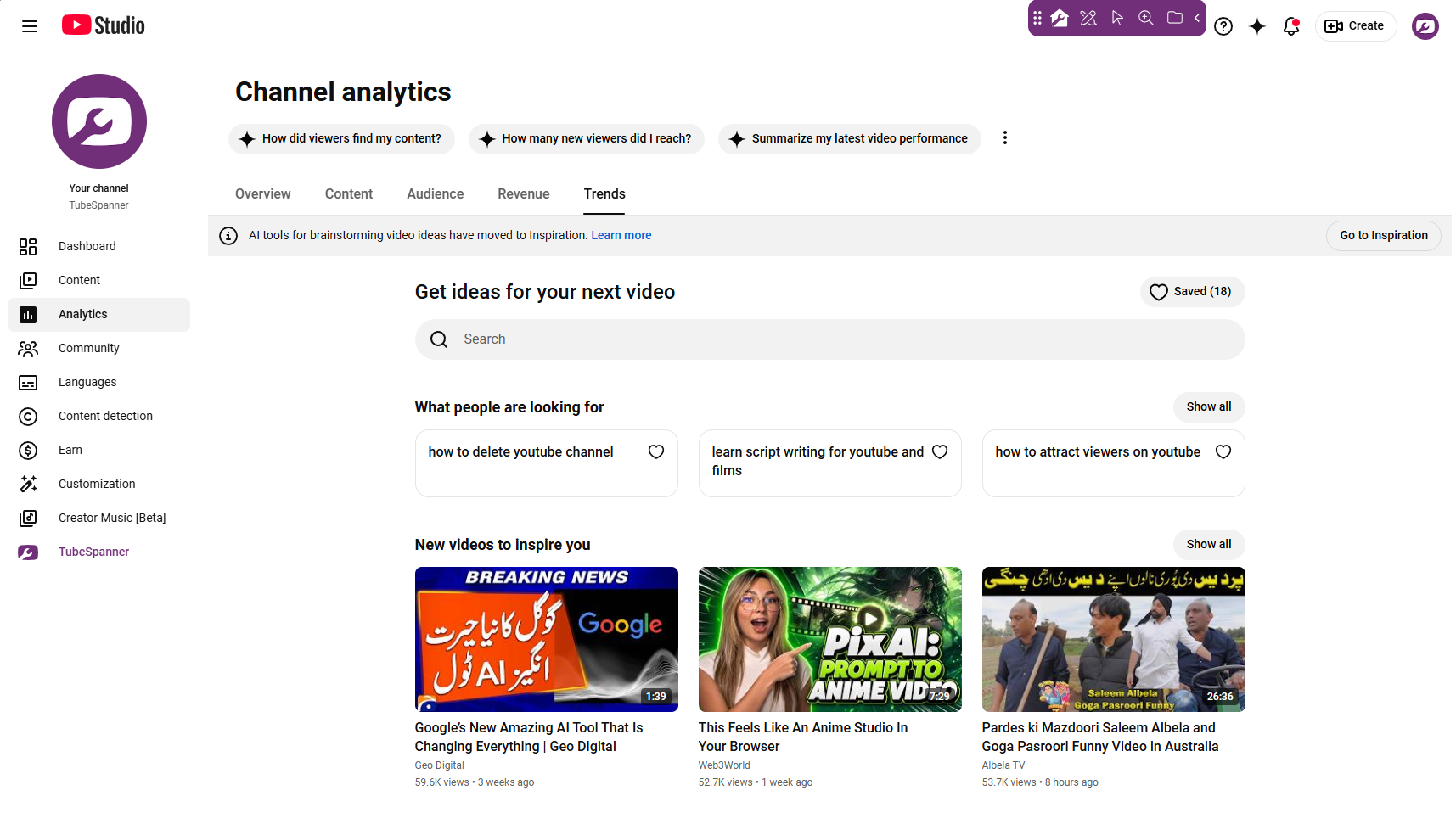Image resolution: width=1456 pixels, height=824 pixels.
Task: Click the info icon in the banner
Action: (228, 236)
